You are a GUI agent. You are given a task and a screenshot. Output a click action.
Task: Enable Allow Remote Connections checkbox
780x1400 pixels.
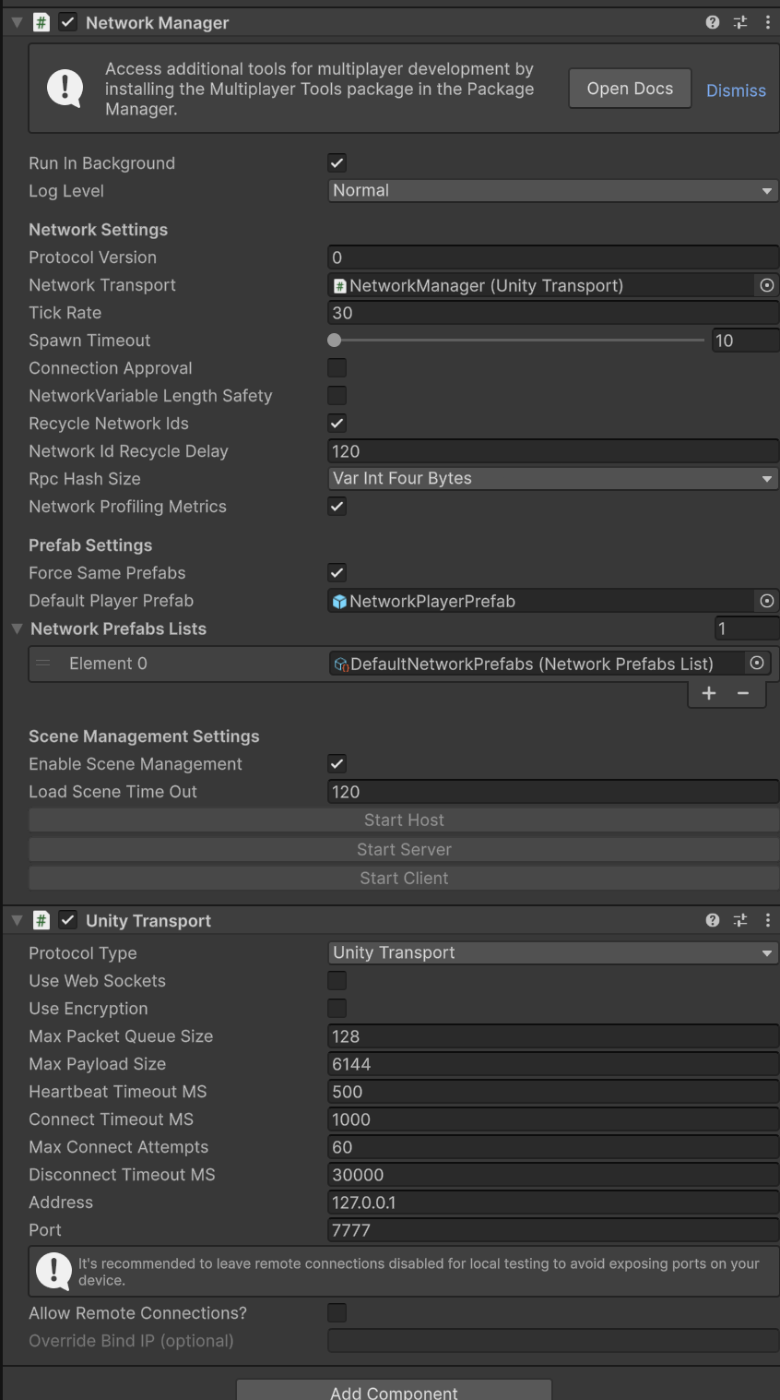click(x=338, y=1313)
